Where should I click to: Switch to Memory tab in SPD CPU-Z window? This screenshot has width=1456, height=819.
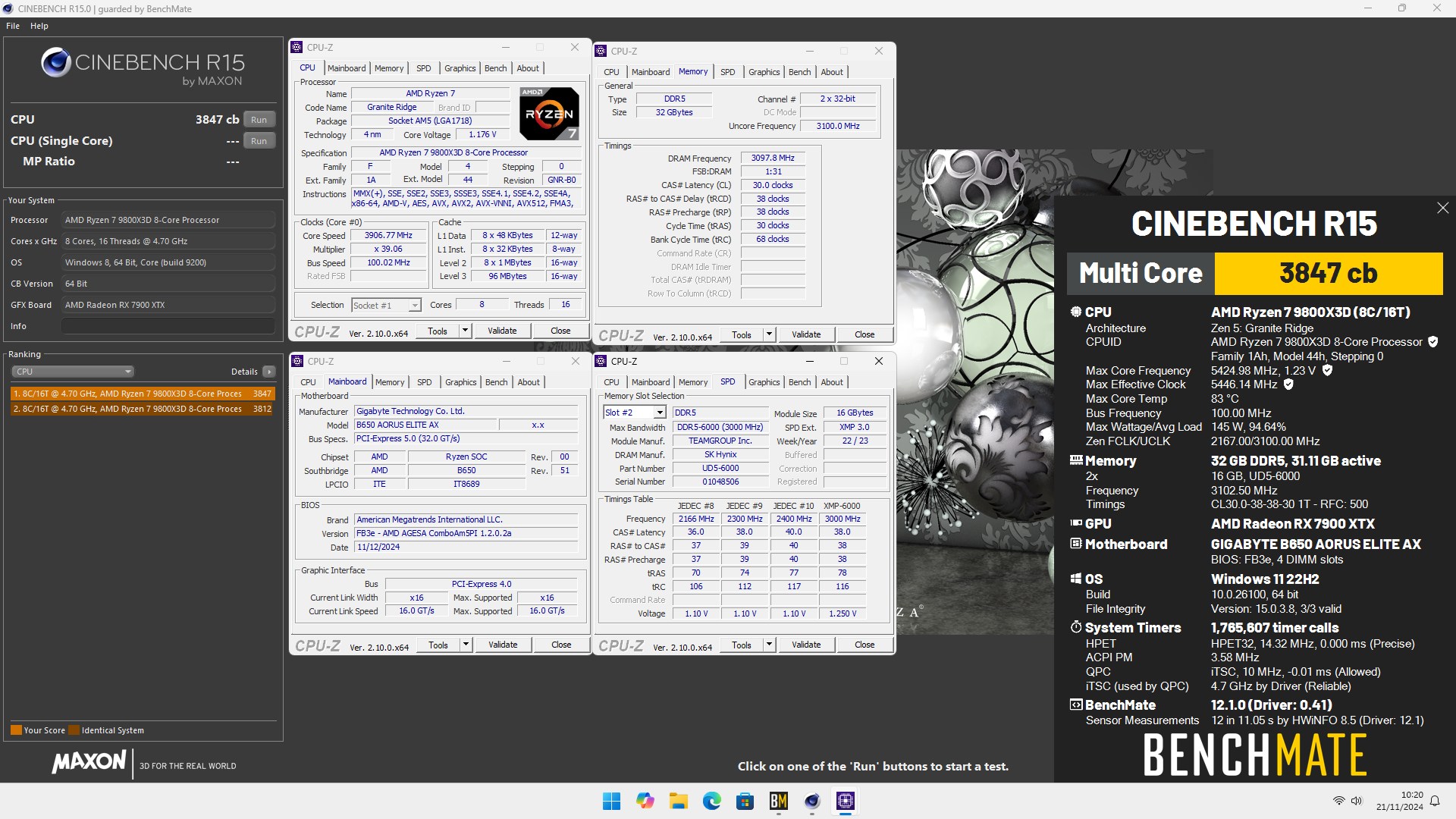click(x=693, y=382)
